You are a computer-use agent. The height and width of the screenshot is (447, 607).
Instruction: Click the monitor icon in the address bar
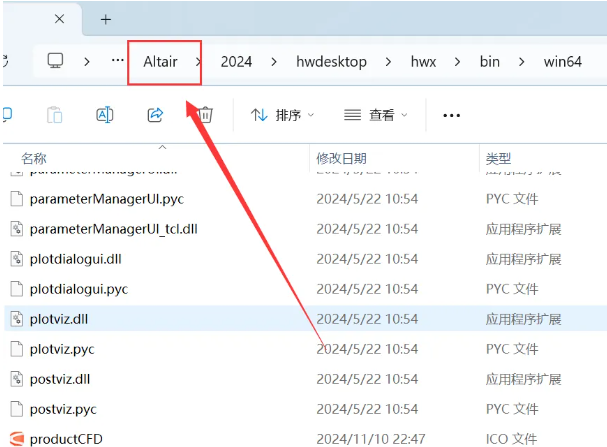56,62
